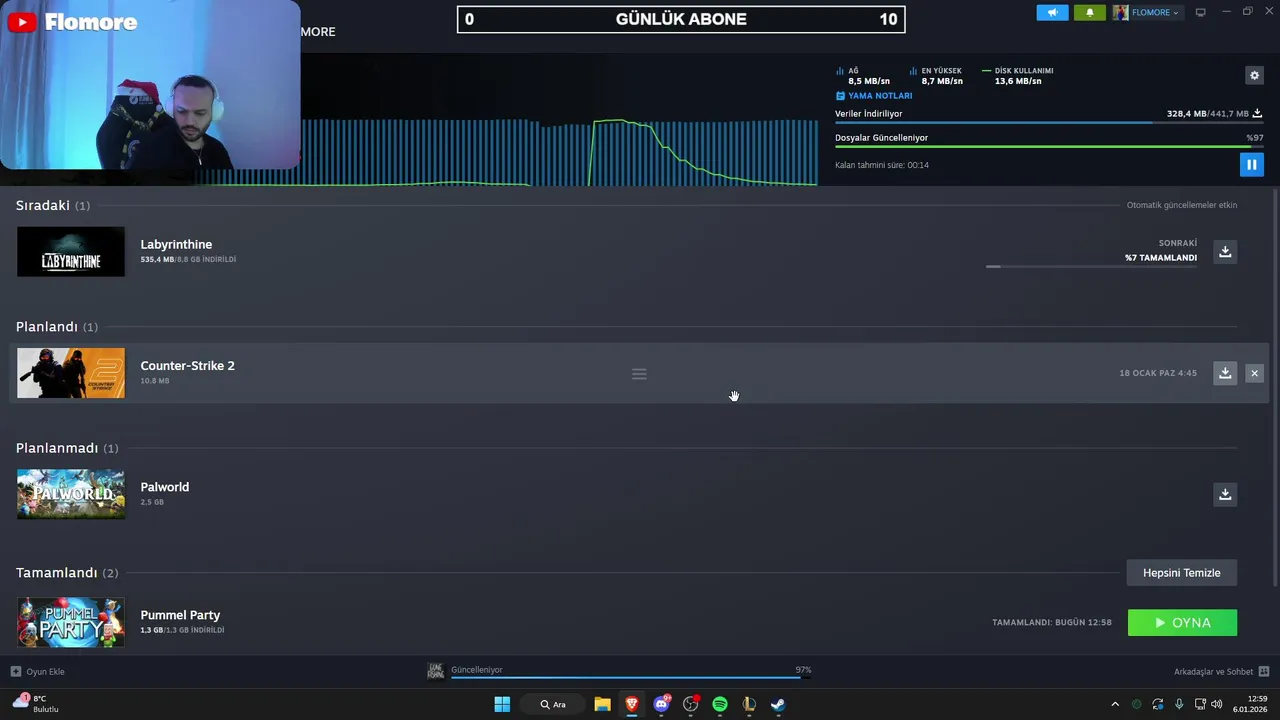Open Steam notifications bell
Viewport: 1280px width, 720px height.
[x=1090, y=12]
